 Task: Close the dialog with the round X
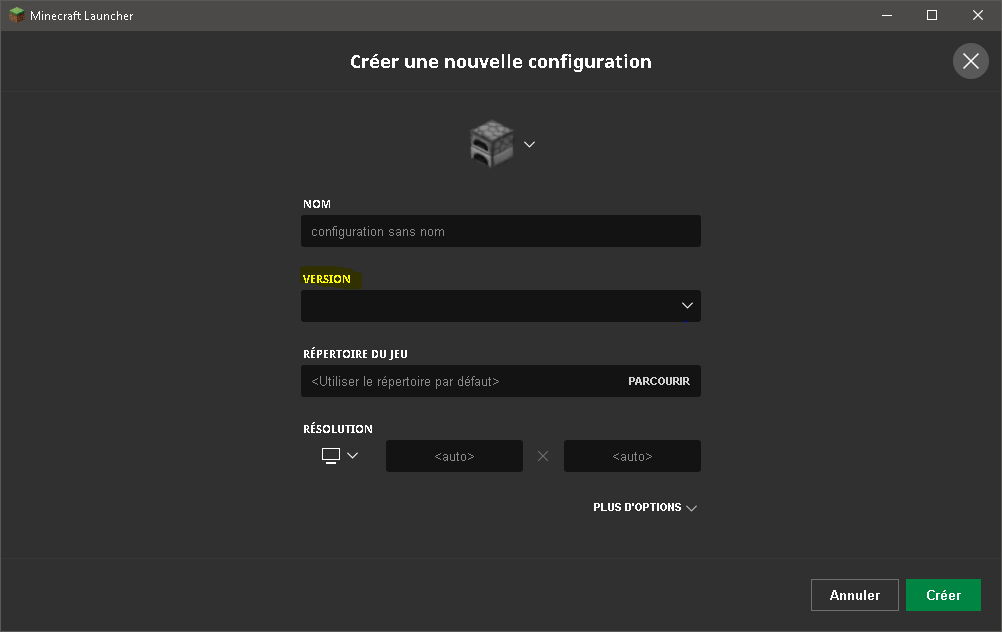click(971, 61)
